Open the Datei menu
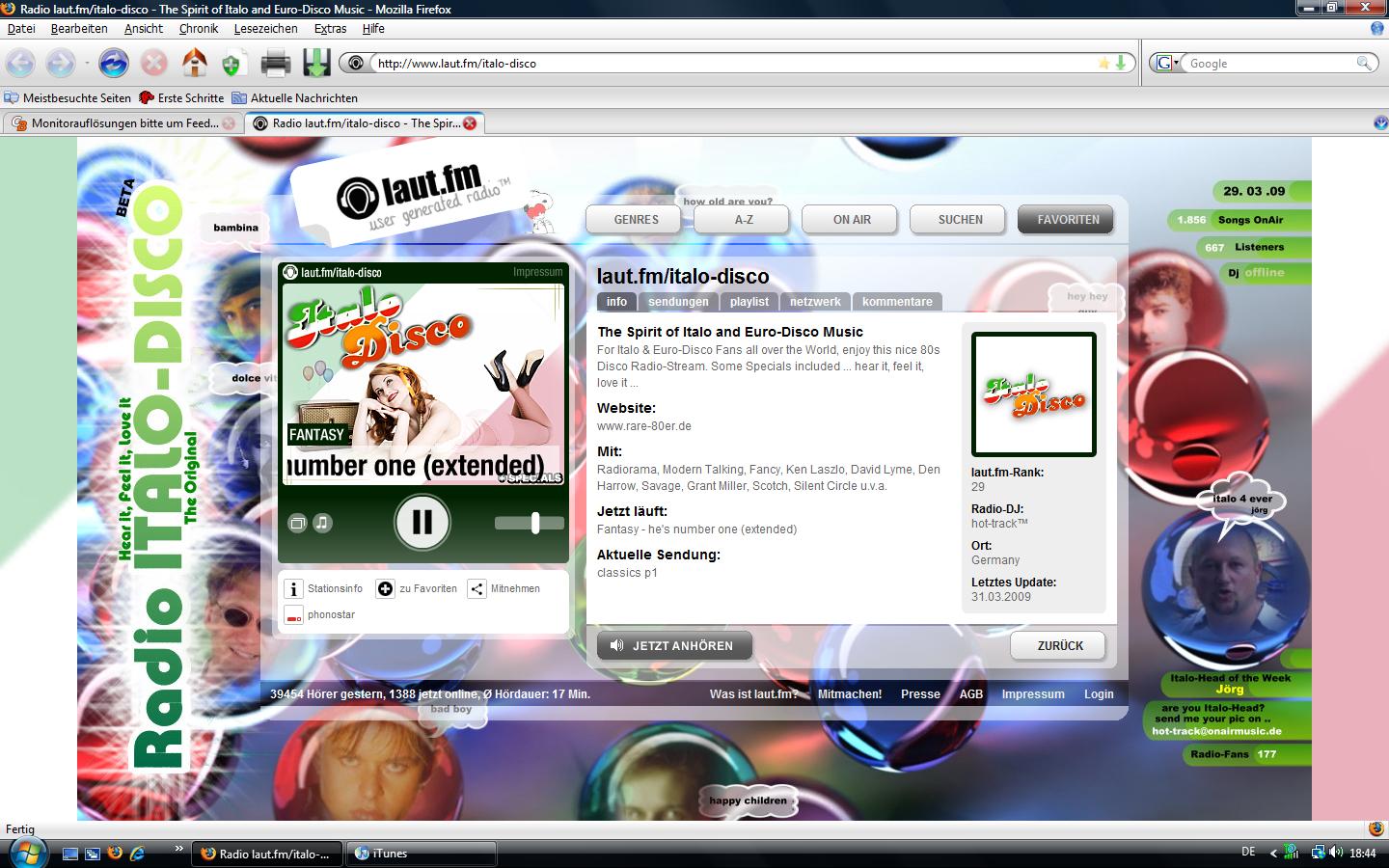The height and width of the screenshot is (868, 1389). (x=21, y=29)
